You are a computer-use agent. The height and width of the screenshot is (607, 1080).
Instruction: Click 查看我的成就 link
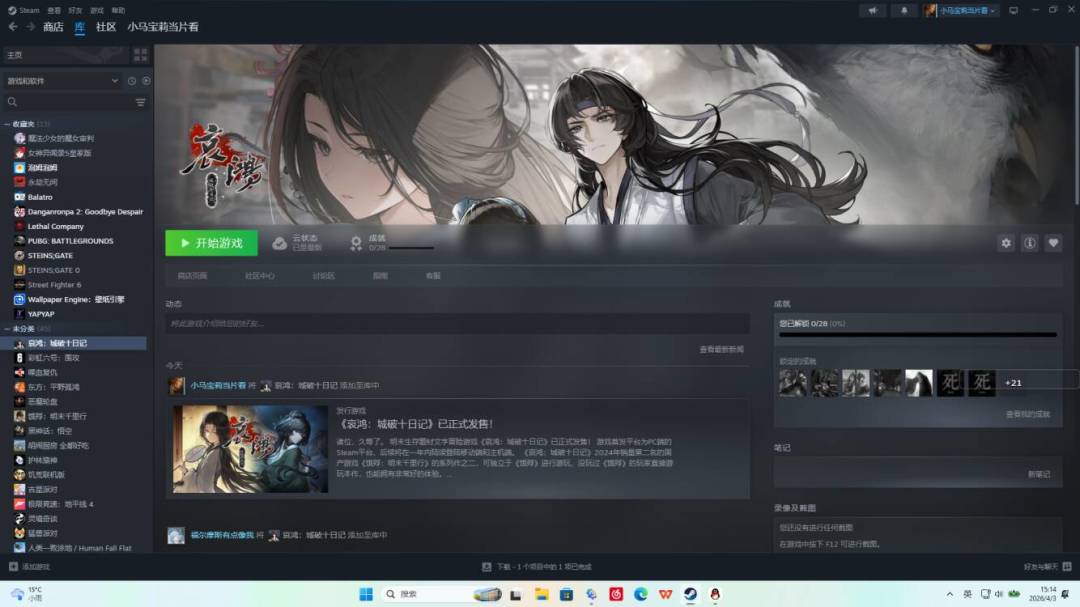[1028, 414]
